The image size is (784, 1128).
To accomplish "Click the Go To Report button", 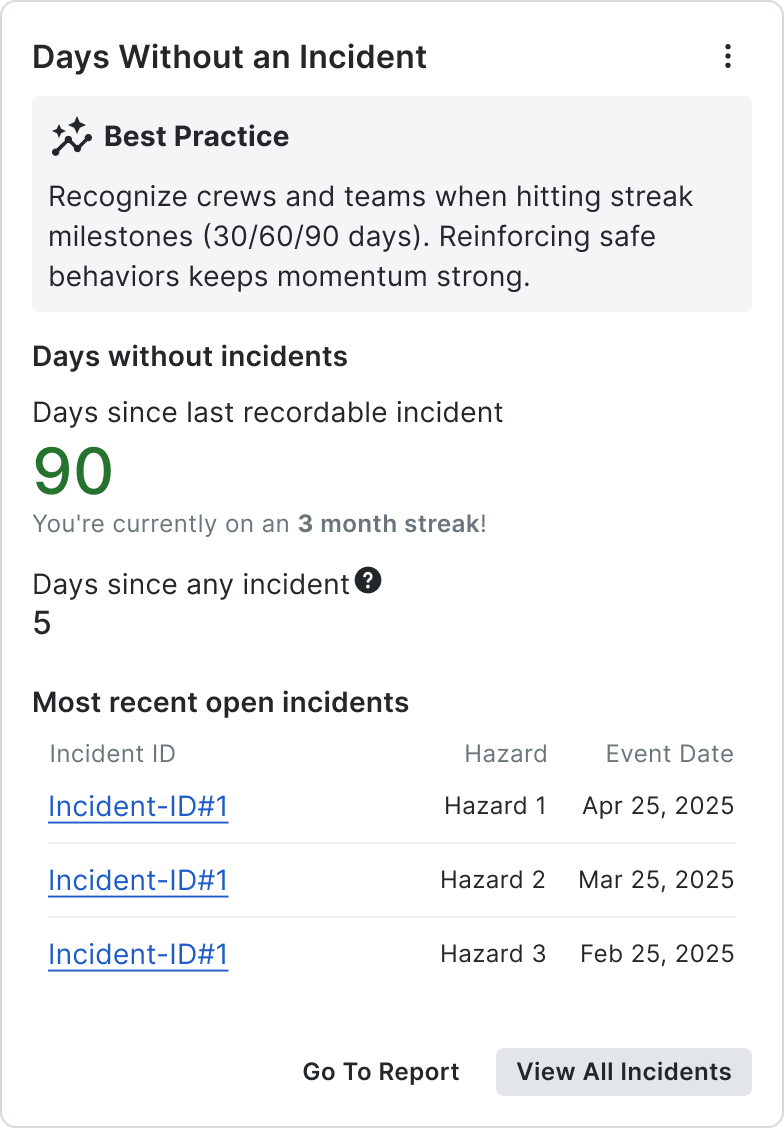I will pos(380,1071).
